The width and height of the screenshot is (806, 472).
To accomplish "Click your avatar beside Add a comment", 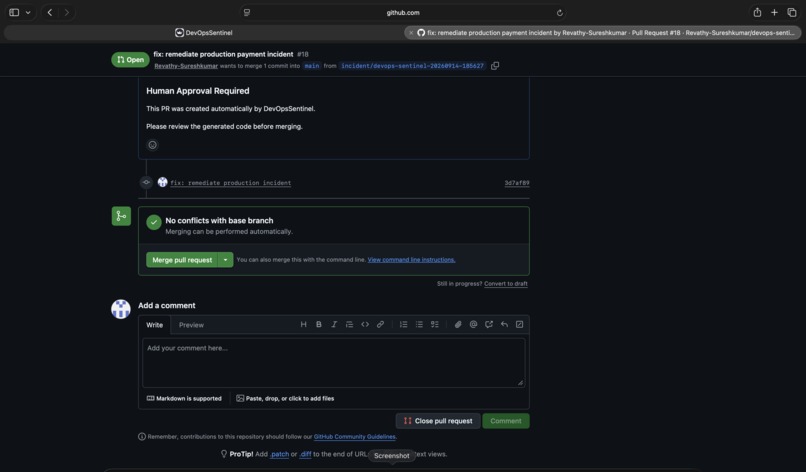I will click(121, 309).
